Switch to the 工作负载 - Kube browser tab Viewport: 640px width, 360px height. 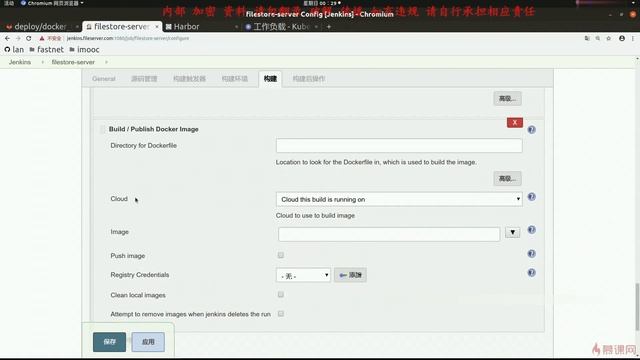282,27
